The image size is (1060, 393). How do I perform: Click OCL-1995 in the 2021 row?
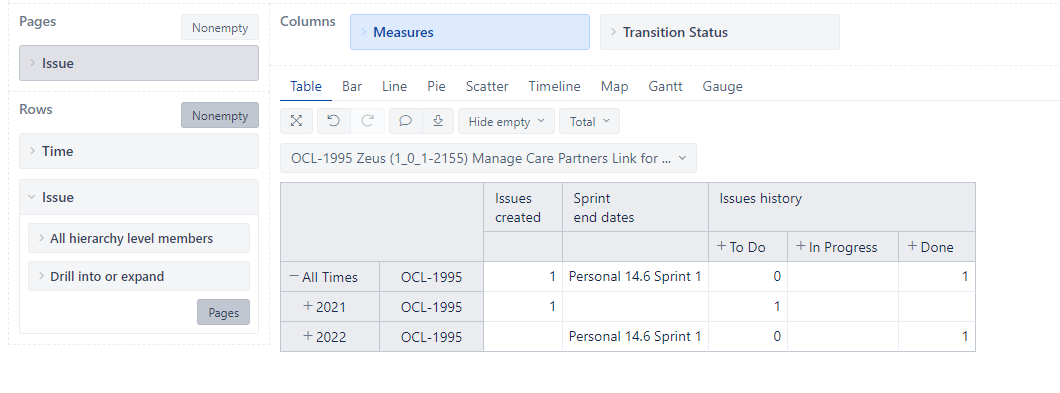coord(431,306)
